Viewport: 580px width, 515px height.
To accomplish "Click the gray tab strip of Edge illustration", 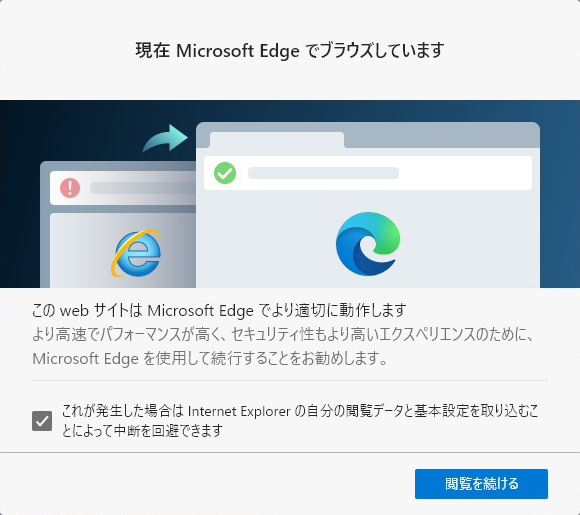I will [x=442, y=135].
